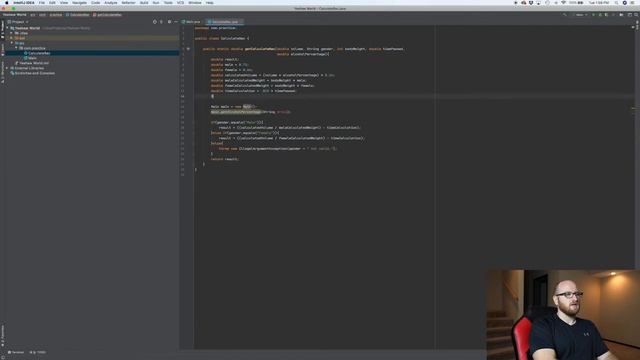Viewport: 640px width, 360px height.
Task: Open the Build menu
Action: point(144,3)
